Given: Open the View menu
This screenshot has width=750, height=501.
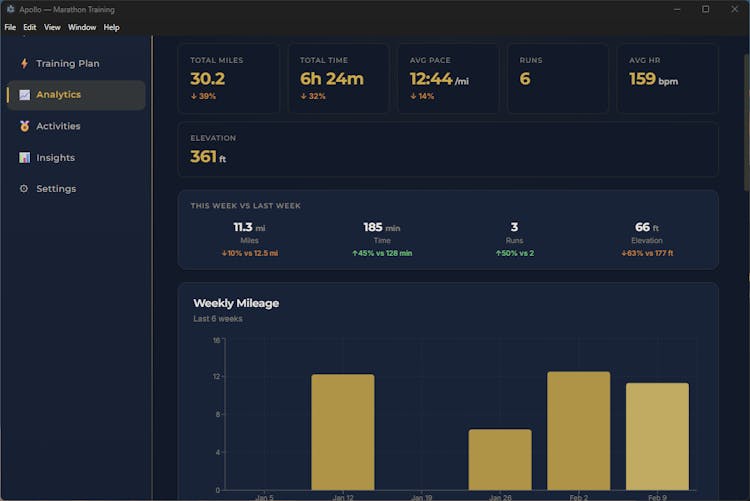Looking at the screenshot, I should [x=52, y=27].
